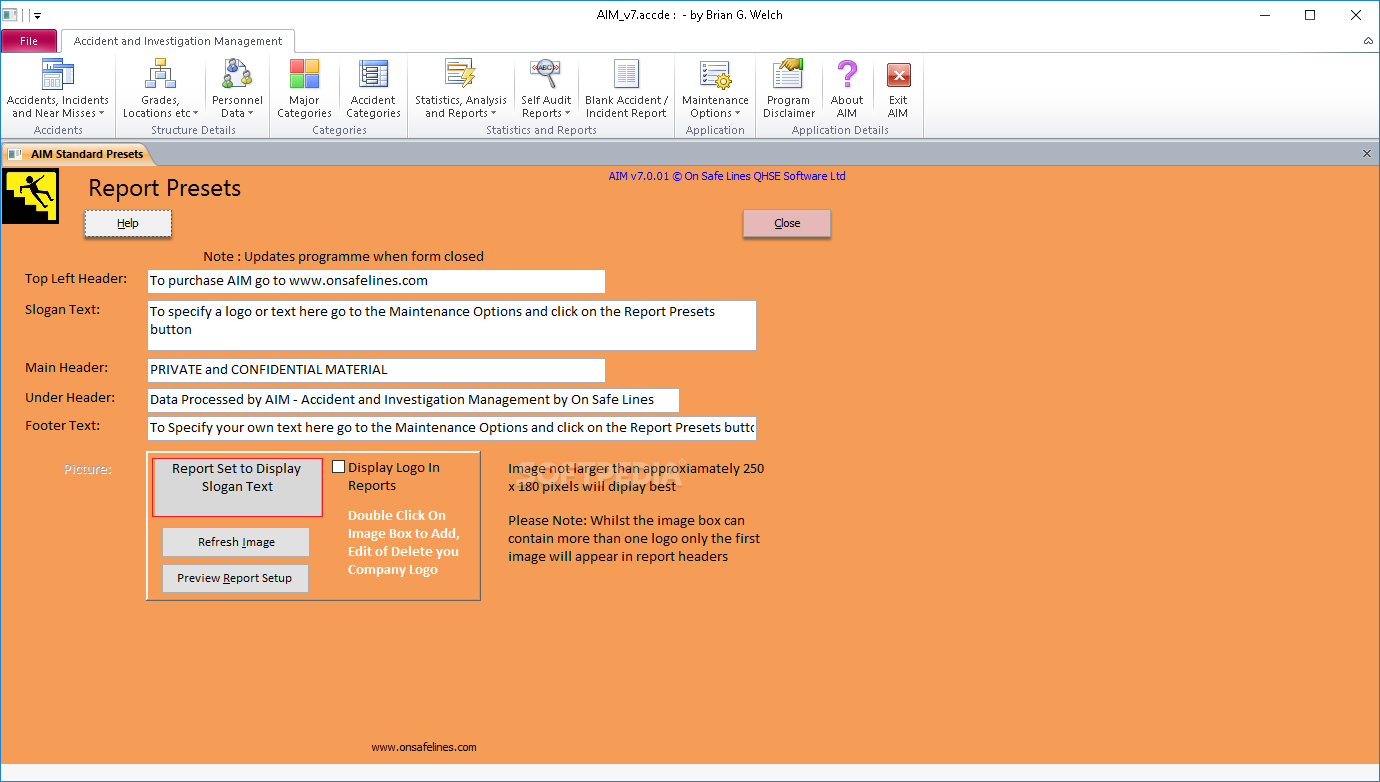Click the company logo image box
The height and width of the screenshot is (782, 1380).
[237, 487]
